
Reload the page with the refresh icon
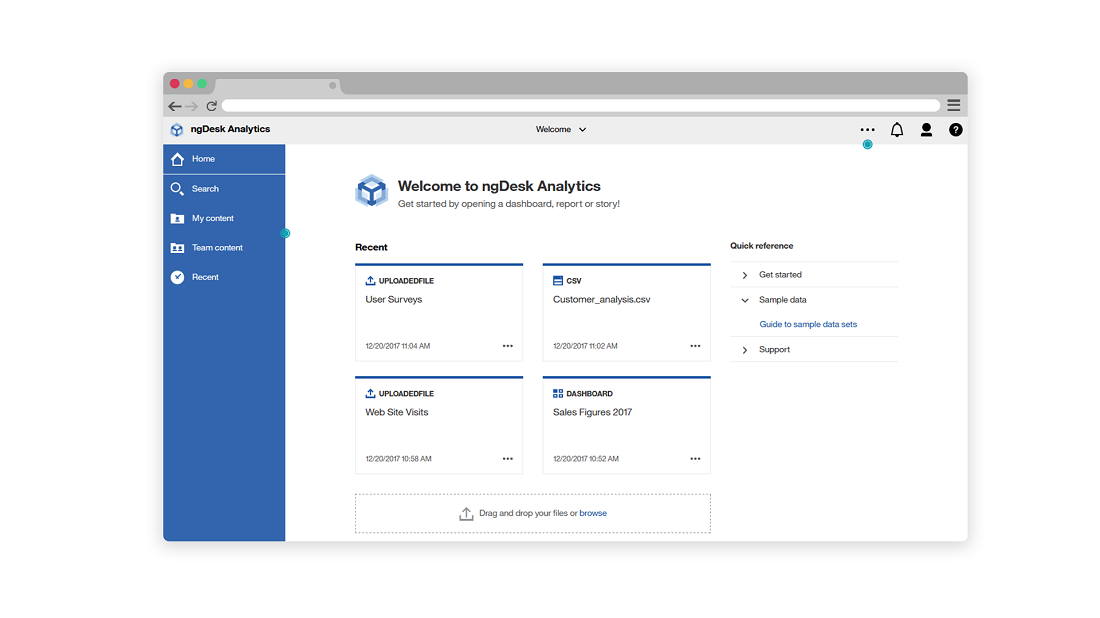[x=211, y=107]
